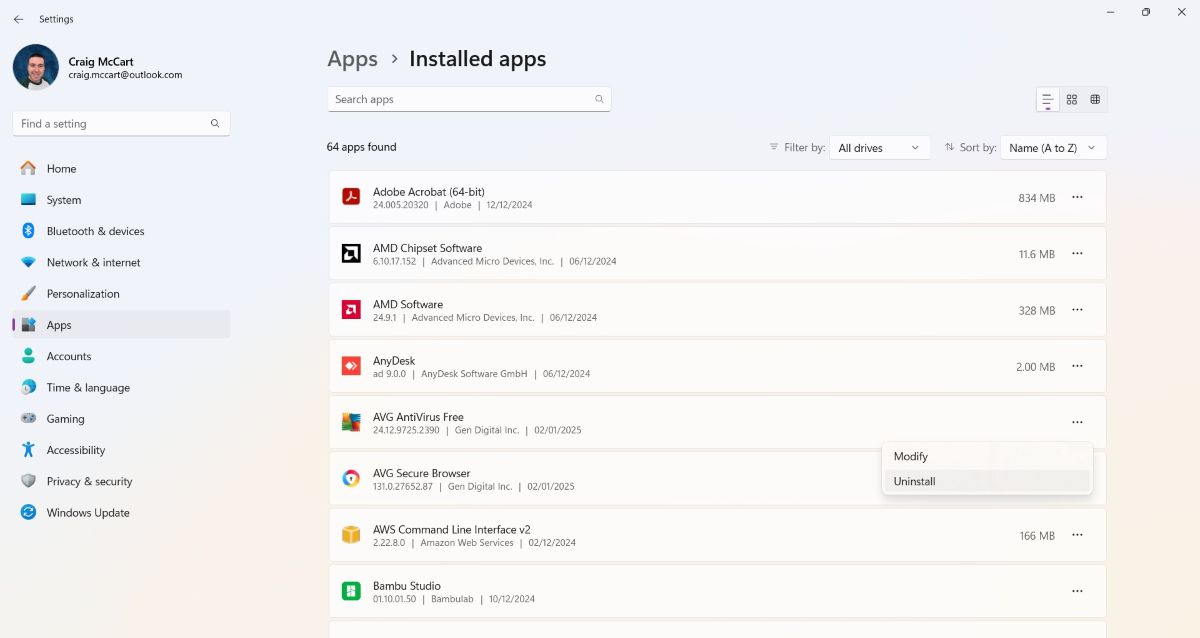This screenshot has height=638, width=1200.
Task: Open Gaming settings
Action: coord(121,419)
